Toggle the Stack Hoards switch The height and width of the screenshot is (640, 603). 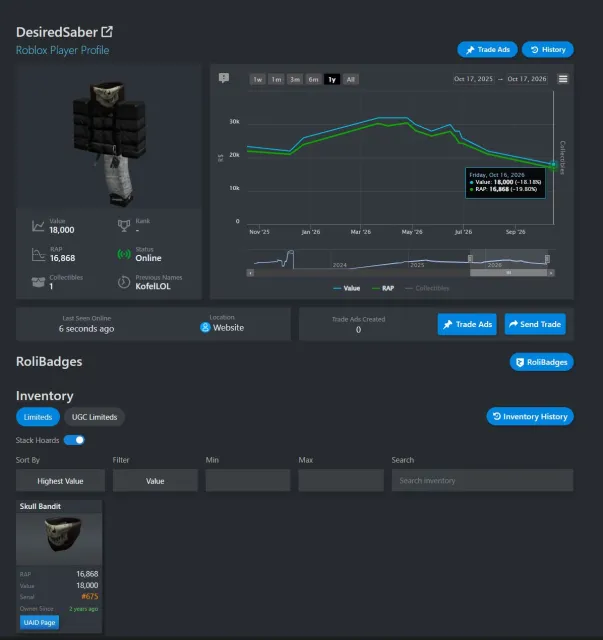74,440
